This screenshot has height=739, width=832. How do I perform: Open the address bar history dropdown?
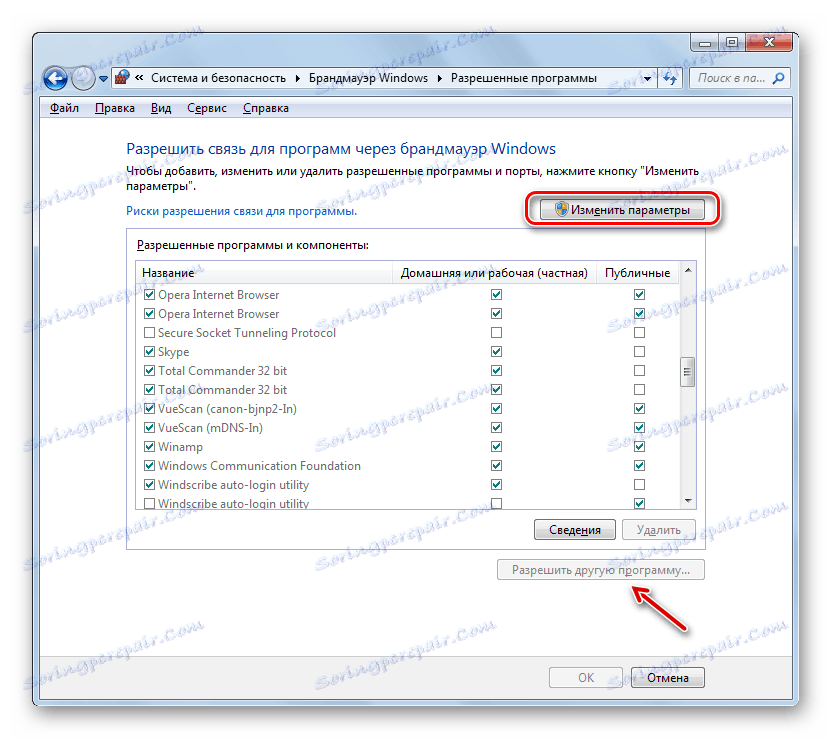[647, 79]
